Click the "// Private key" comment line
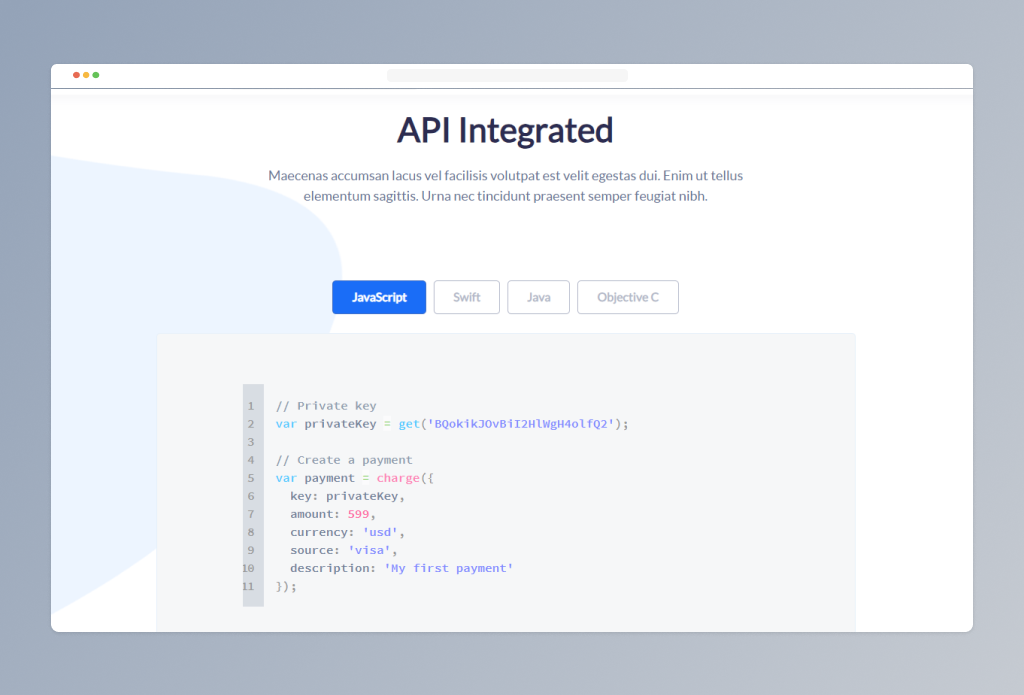This screenshot has height=695, width=1024. (x=326, y=406)
